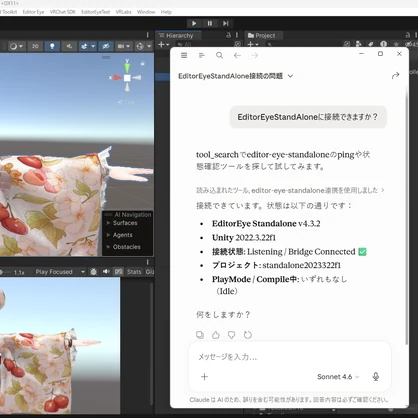
Task: Copy the Claude response
Action: point(200,335)
